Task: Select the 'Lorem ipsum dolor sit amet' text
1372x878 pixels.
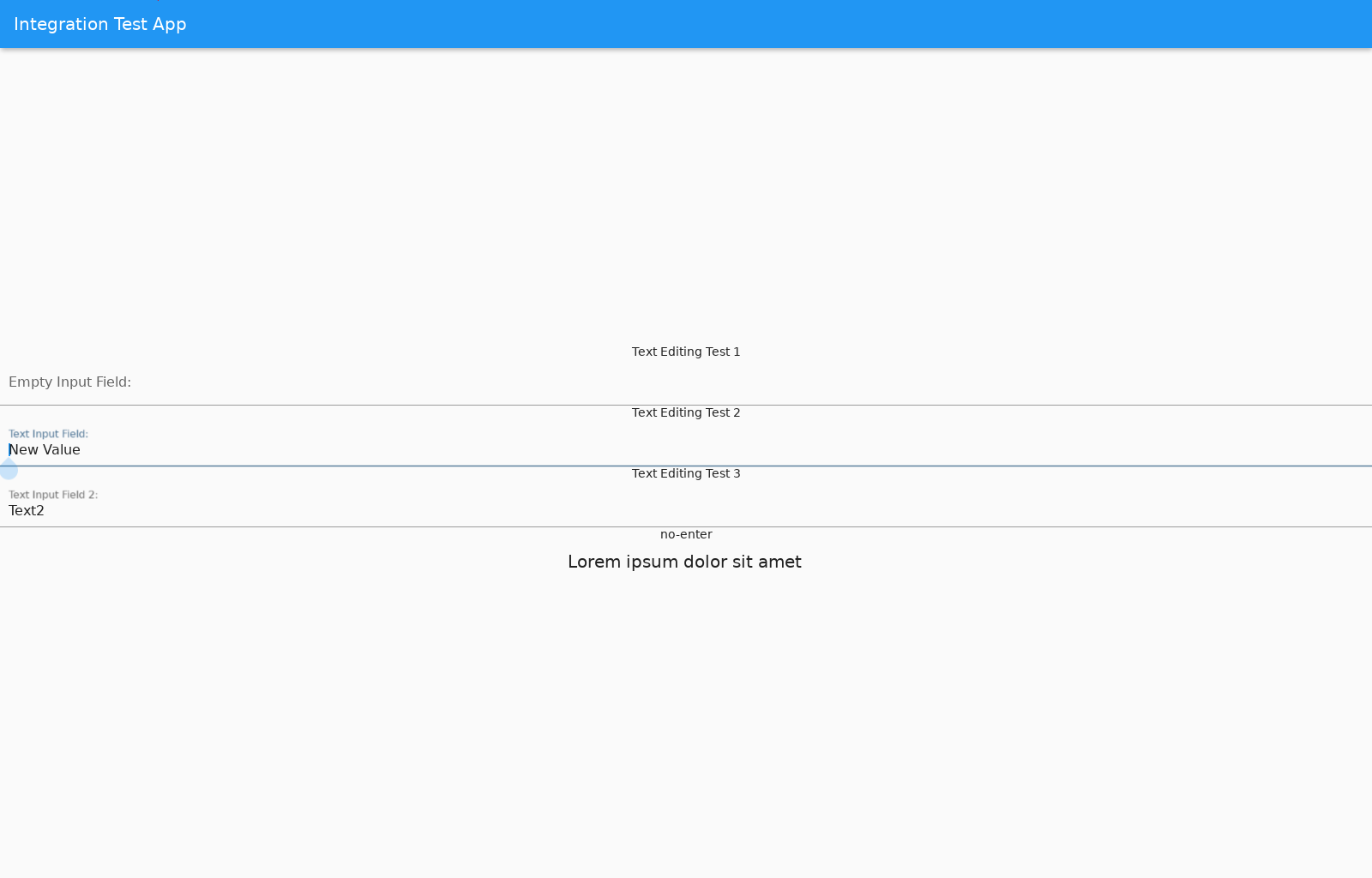Action: pyautogui.click(x=684, y=562)
